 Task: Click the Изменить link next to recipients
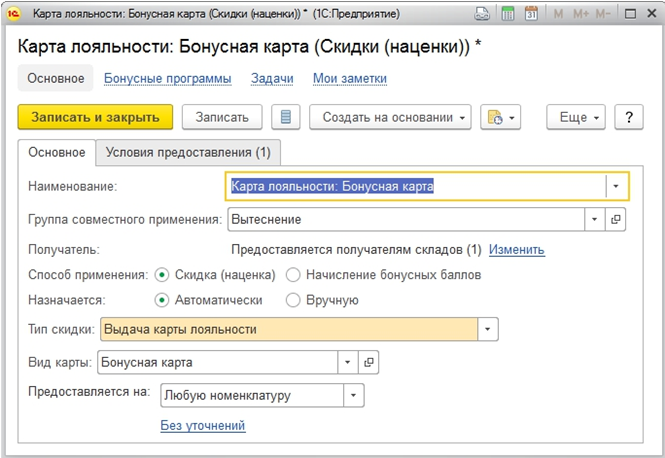(517, 250)
